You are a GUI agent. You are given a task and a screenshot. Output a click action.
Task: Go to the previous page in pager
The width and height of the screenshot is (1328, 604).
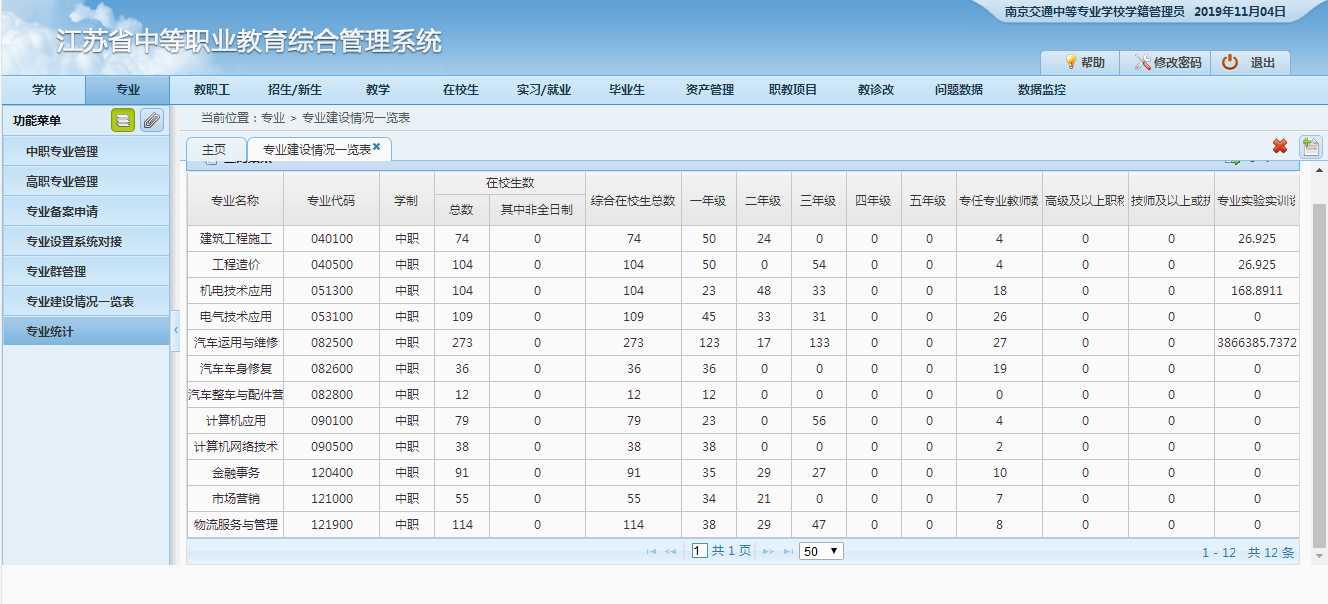point(671,551)
